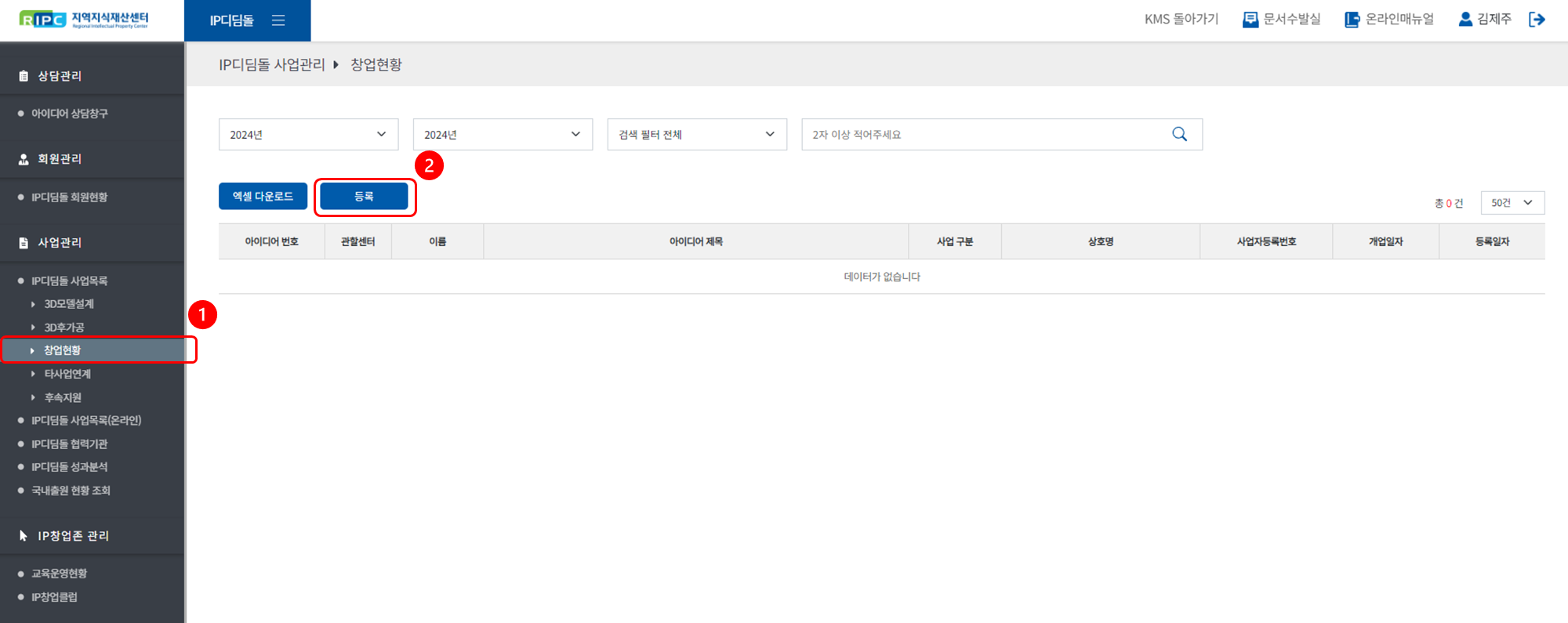
Task: Click the search keyword input field
Action: pos(984,135)
